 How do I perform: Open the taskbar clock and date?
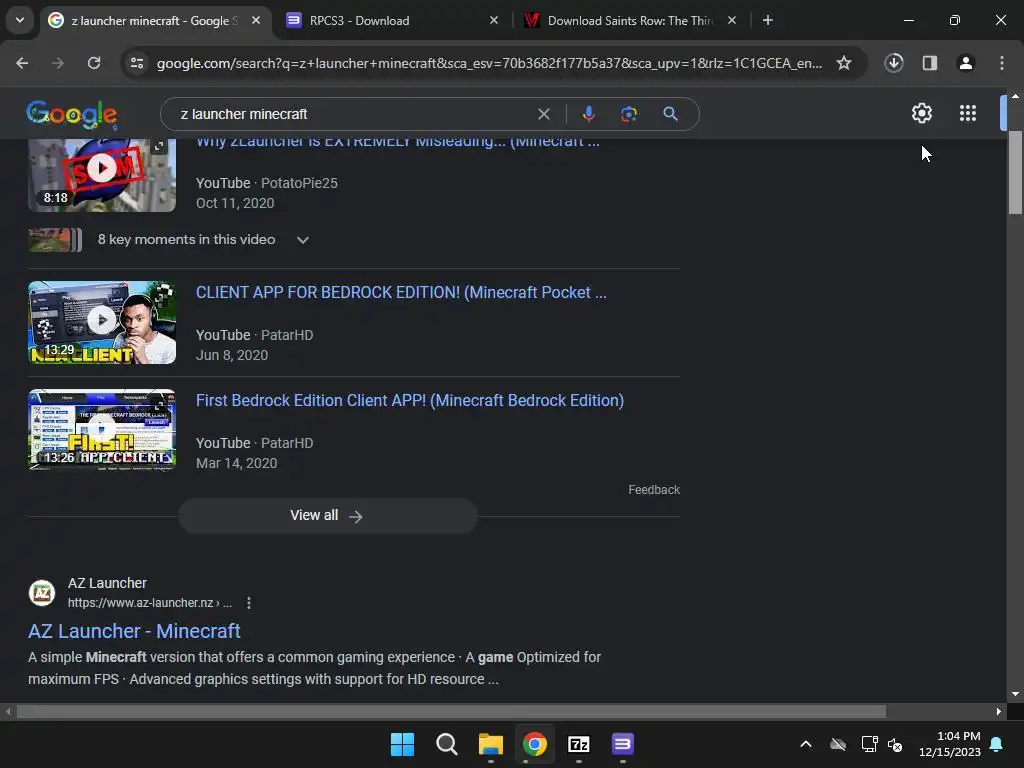[x=950, y=744]
